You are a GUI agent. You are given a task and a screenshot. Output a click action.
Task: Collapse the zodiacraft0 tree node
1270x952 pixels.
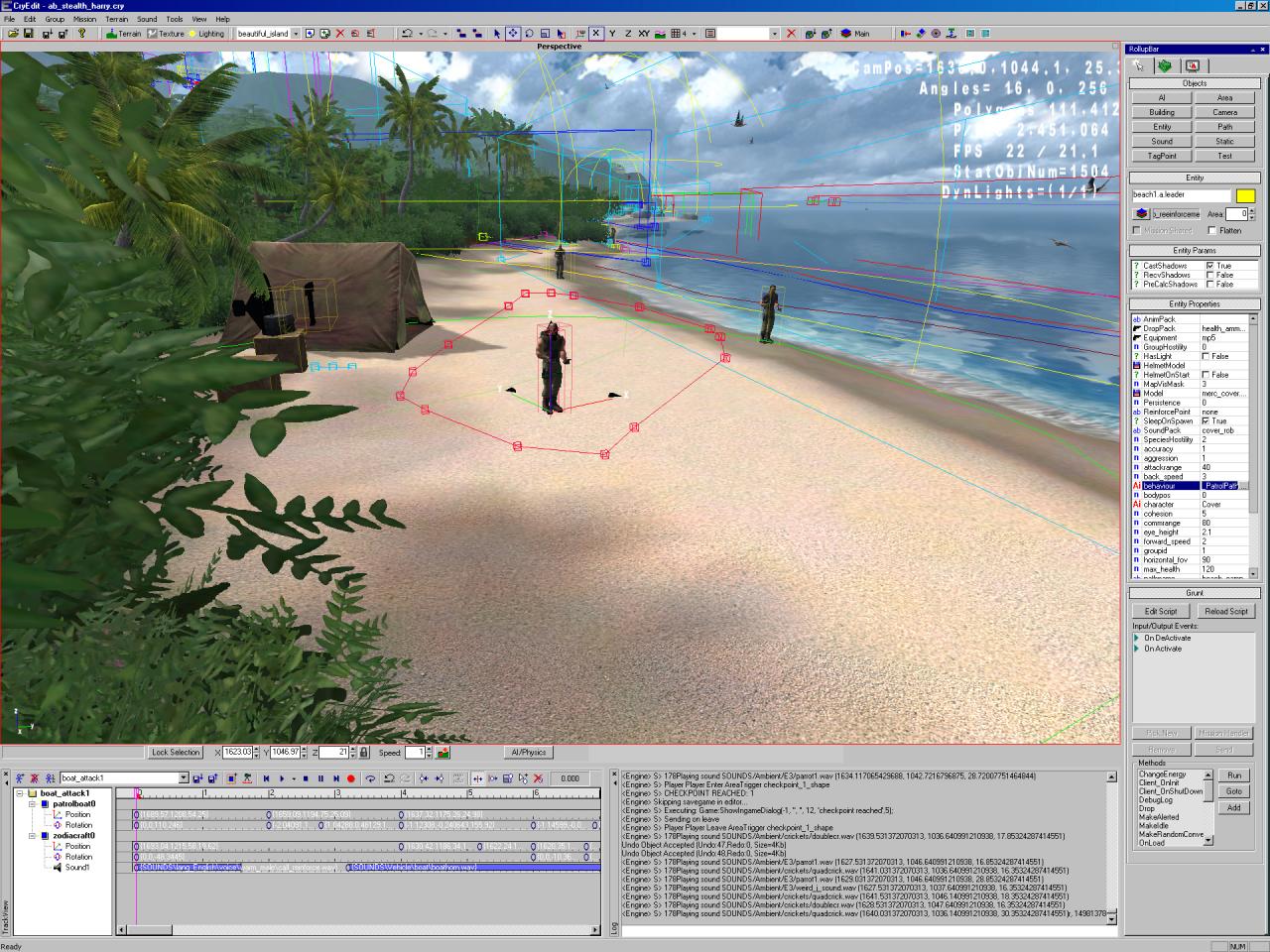pos(32,836)
